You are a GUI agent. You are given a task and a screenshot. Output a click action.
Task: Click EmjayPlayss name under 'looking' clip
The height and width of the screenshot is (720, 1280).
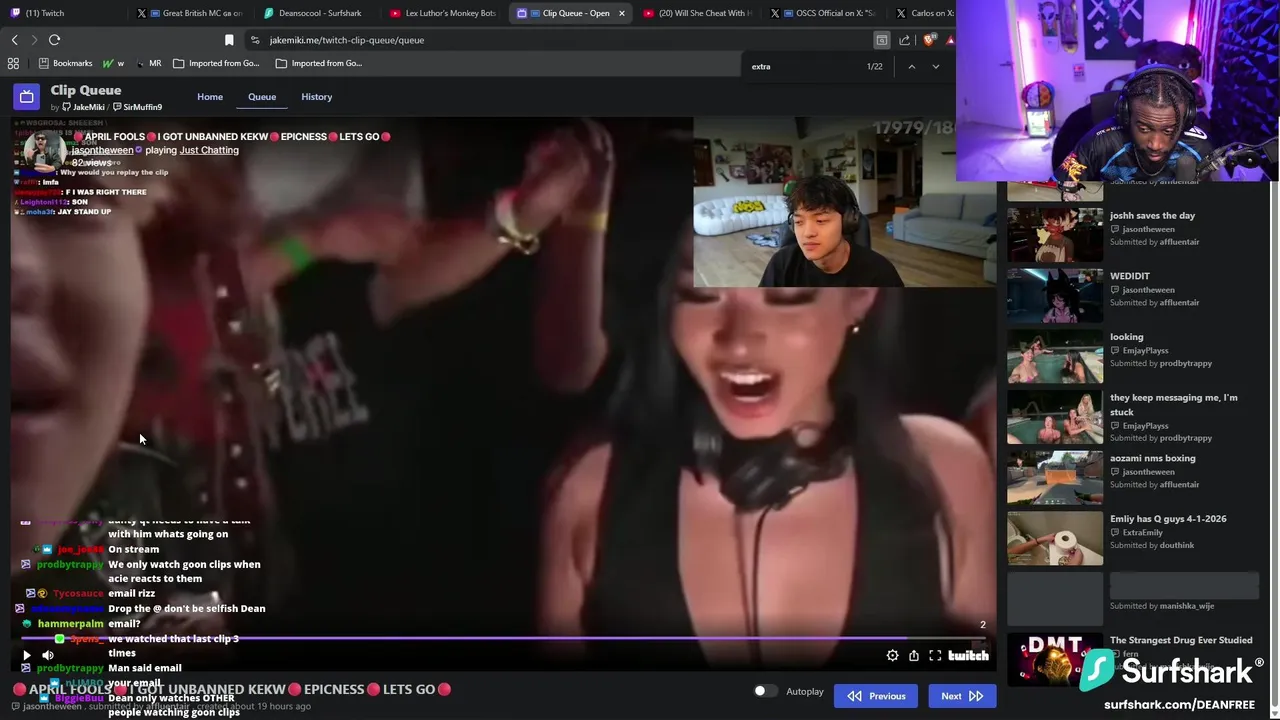1145,351
